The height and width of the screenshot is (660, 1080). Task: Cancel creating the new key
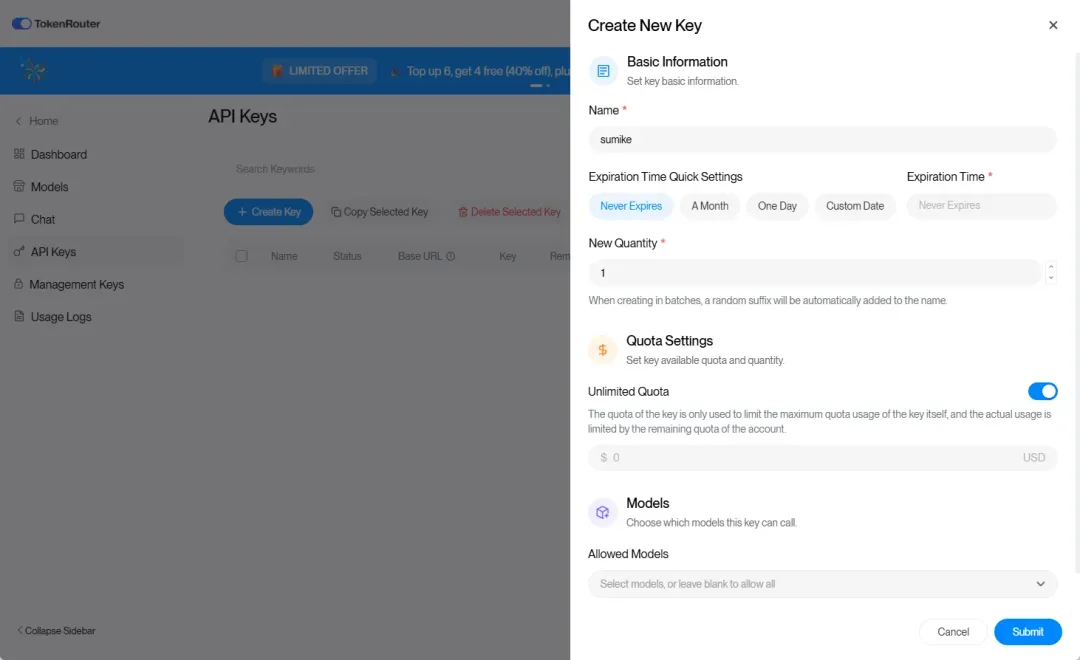953,632
